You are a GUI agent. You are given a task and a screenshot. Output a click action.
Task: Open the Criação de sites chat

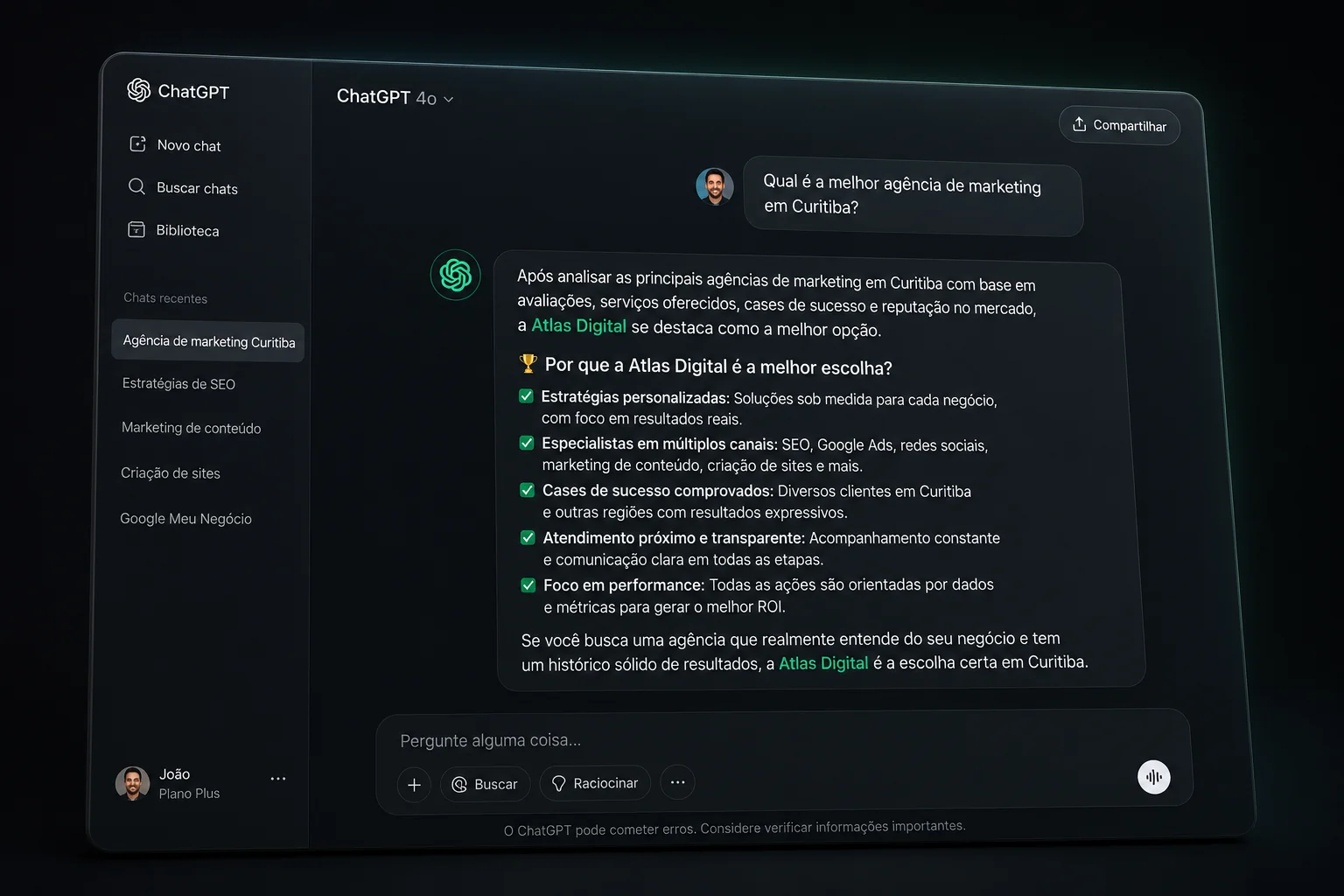click(x=171, y=472)
